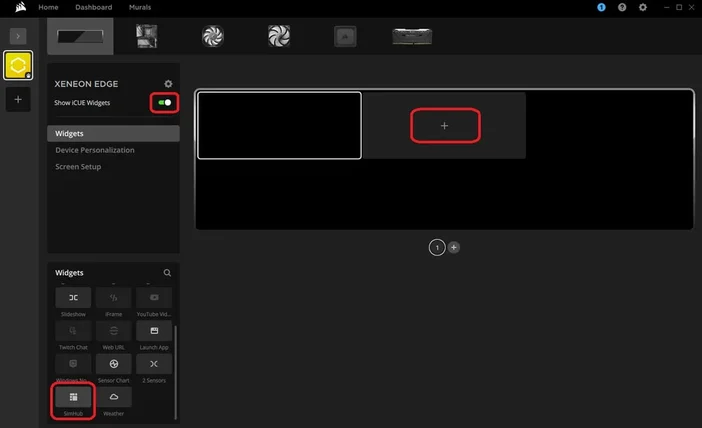
Task: Open iCUE settings gear in title bar
Action: click(x=642, y=7)
